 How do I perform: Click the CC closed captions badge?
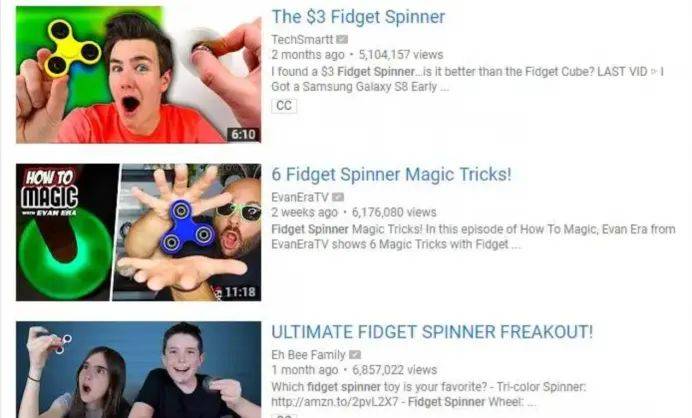tap(284, 105)
